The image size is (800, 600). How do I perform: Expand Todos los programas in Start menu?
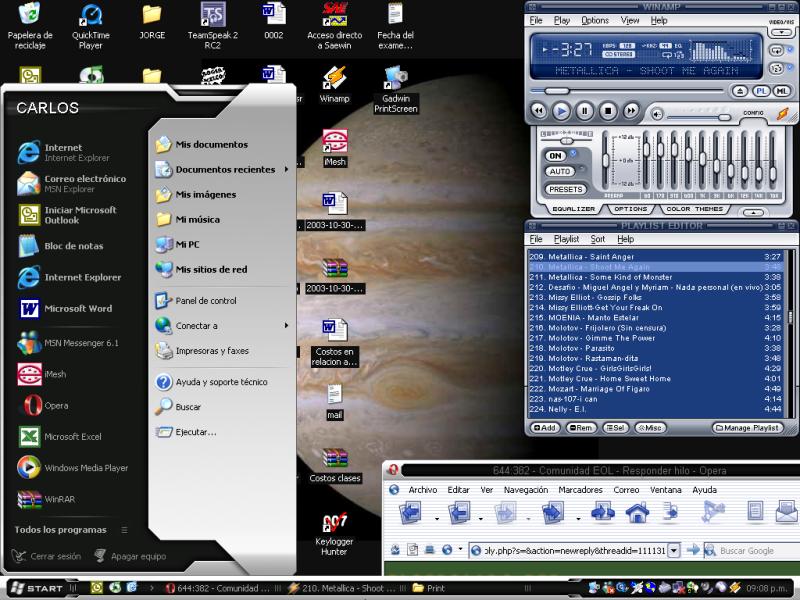(61, 529)
